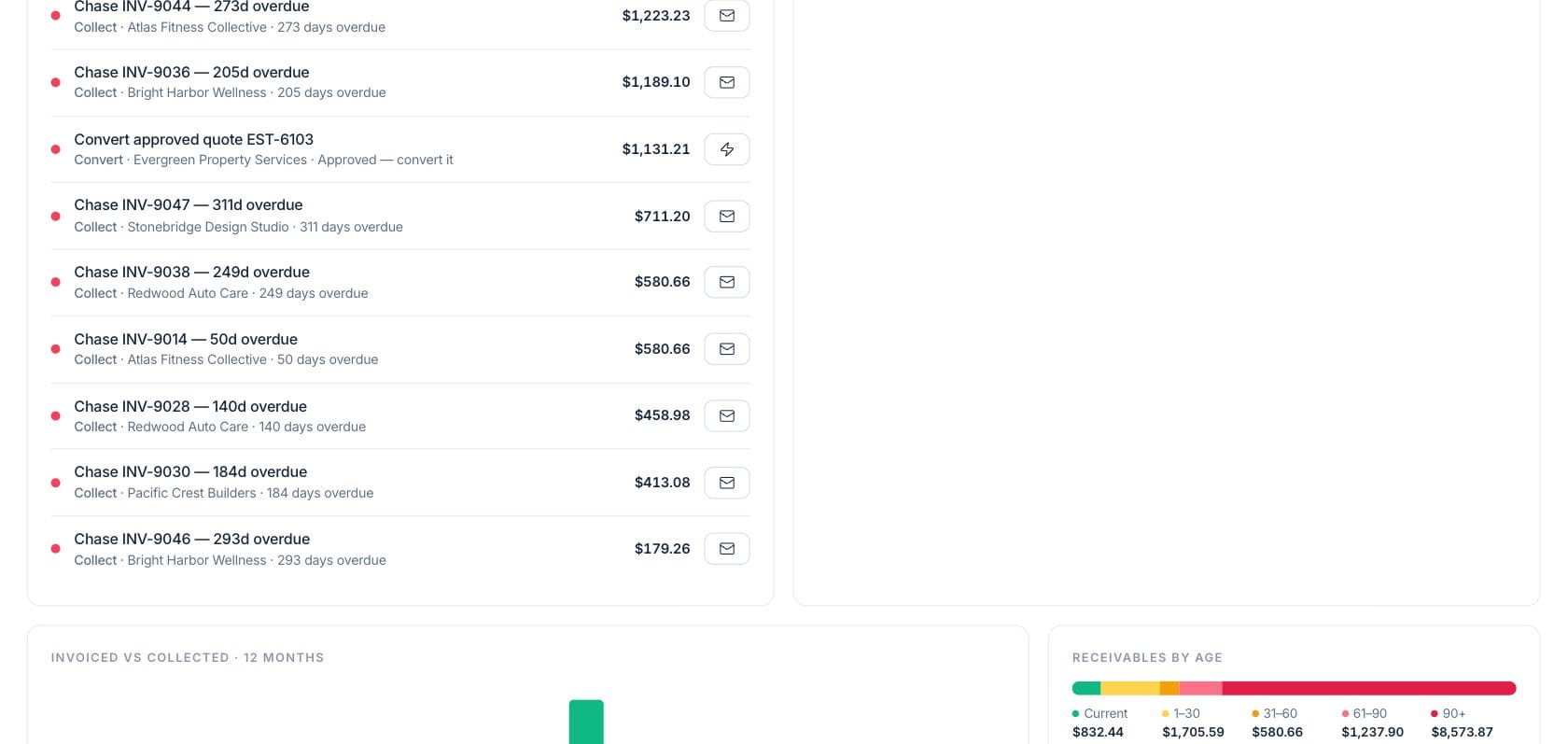Open "Convert approved quote EST-6103" task title

click(x=193, y=139)
